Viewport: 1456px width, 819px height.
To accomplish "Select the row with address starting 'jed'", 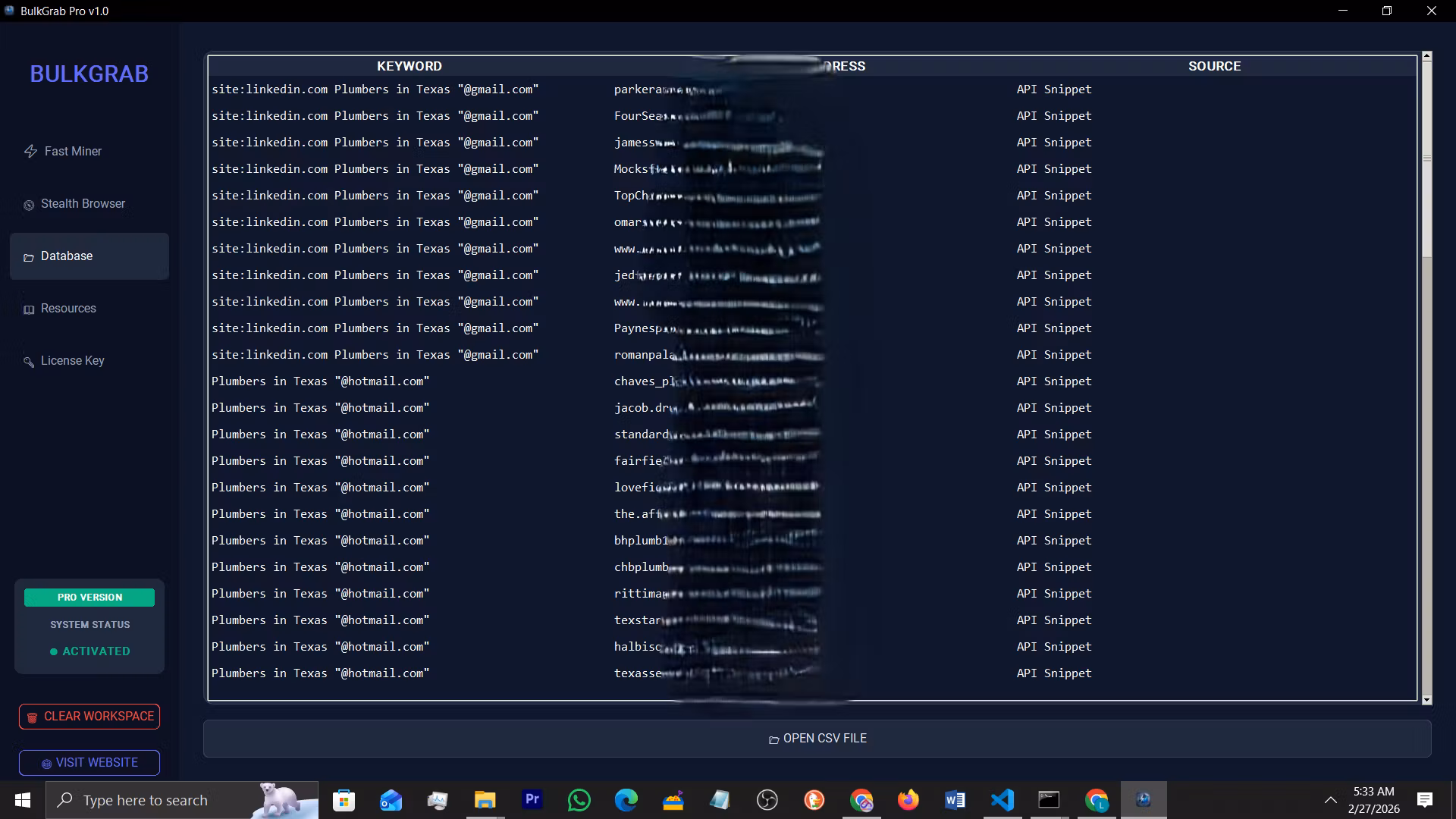I will [812, 275].
